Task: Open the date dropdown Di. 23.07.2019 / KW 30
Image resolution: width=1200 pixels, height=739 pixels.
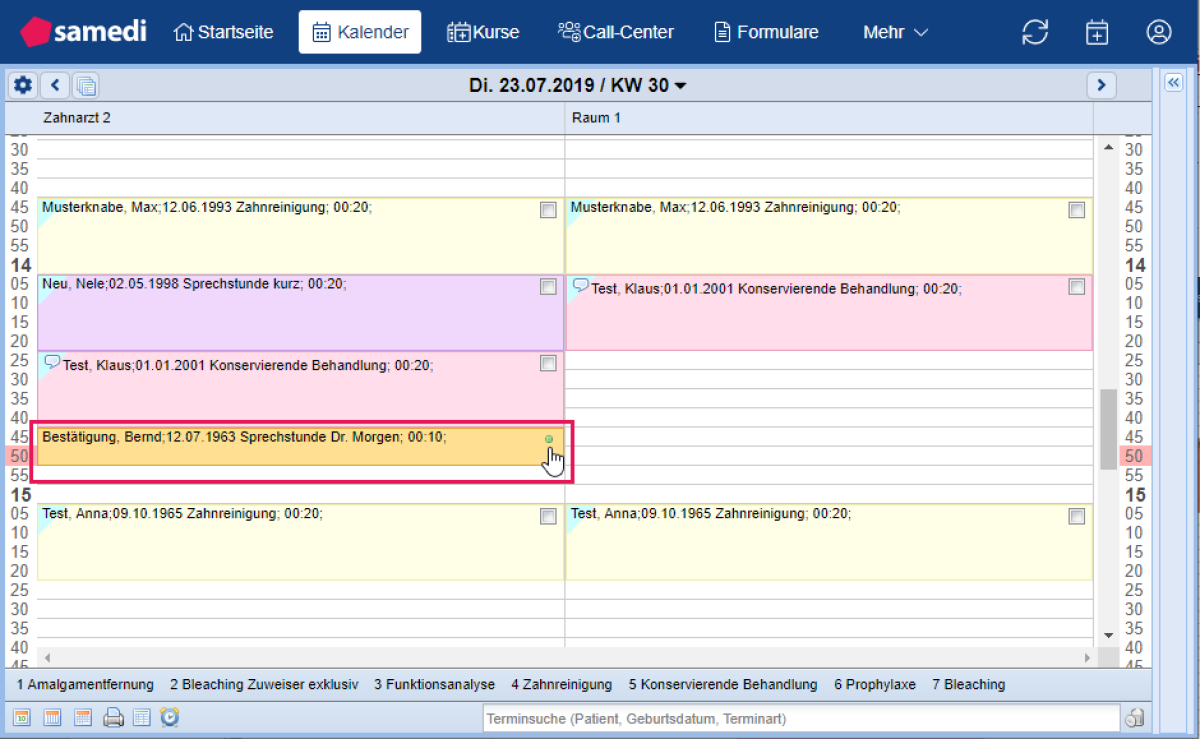Action: 577,86
